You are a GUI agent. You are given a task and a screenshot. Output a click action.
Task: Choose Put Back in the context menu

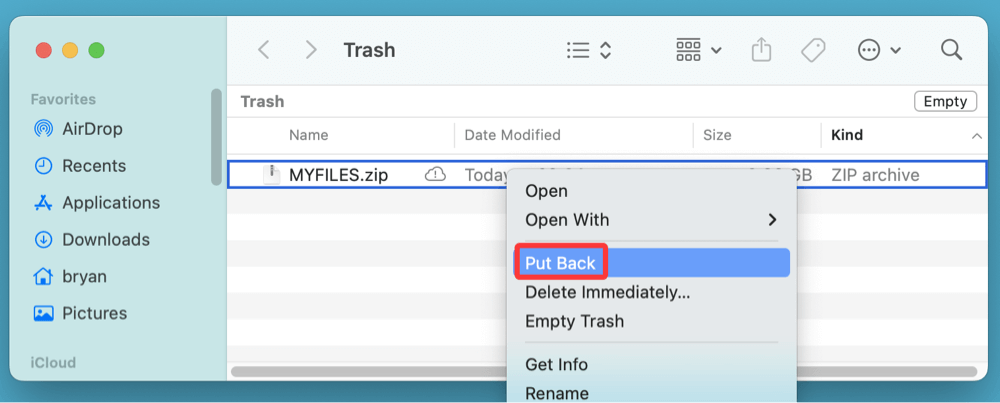pos(651,263)
